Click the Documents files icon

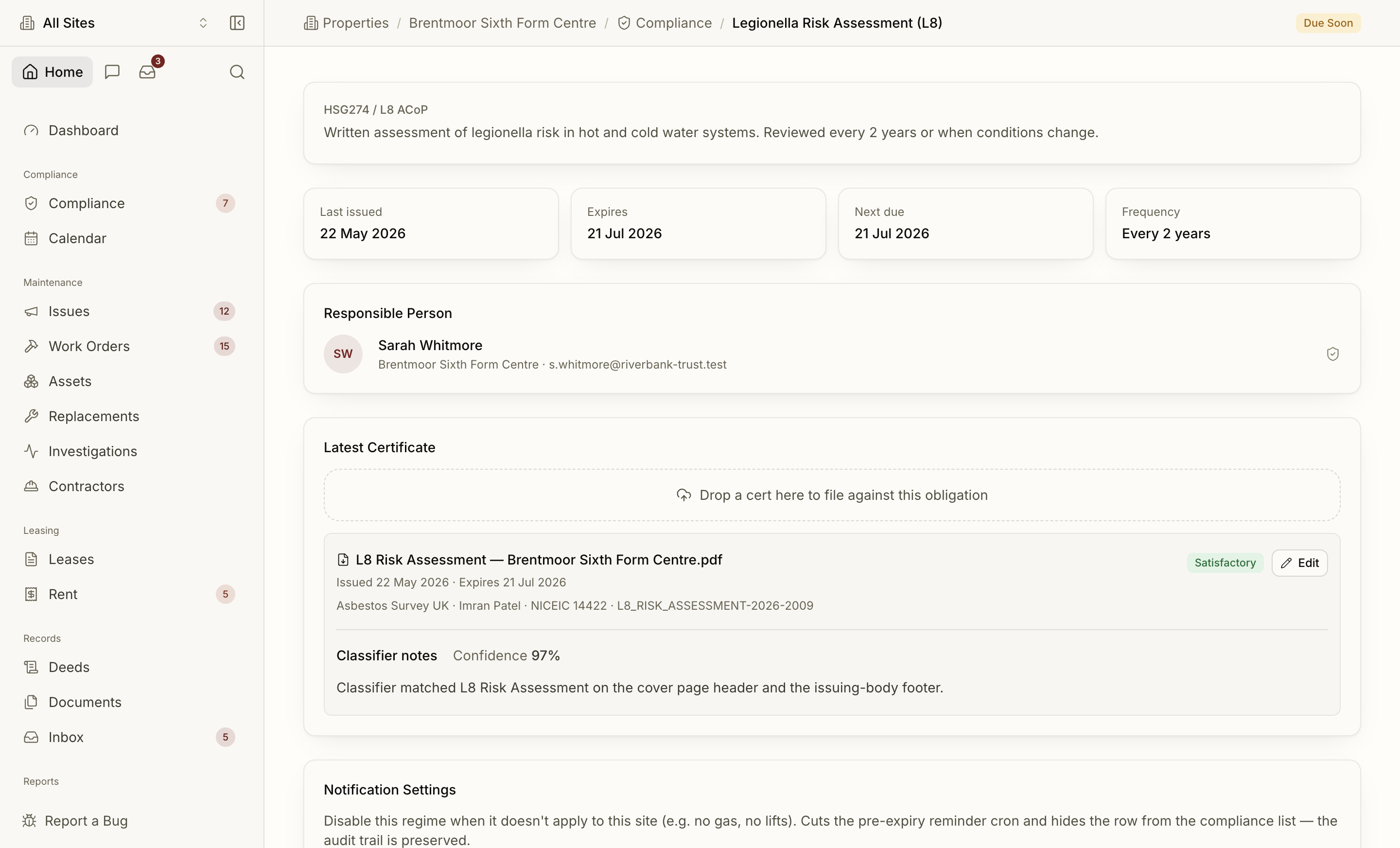pos(31,702)
